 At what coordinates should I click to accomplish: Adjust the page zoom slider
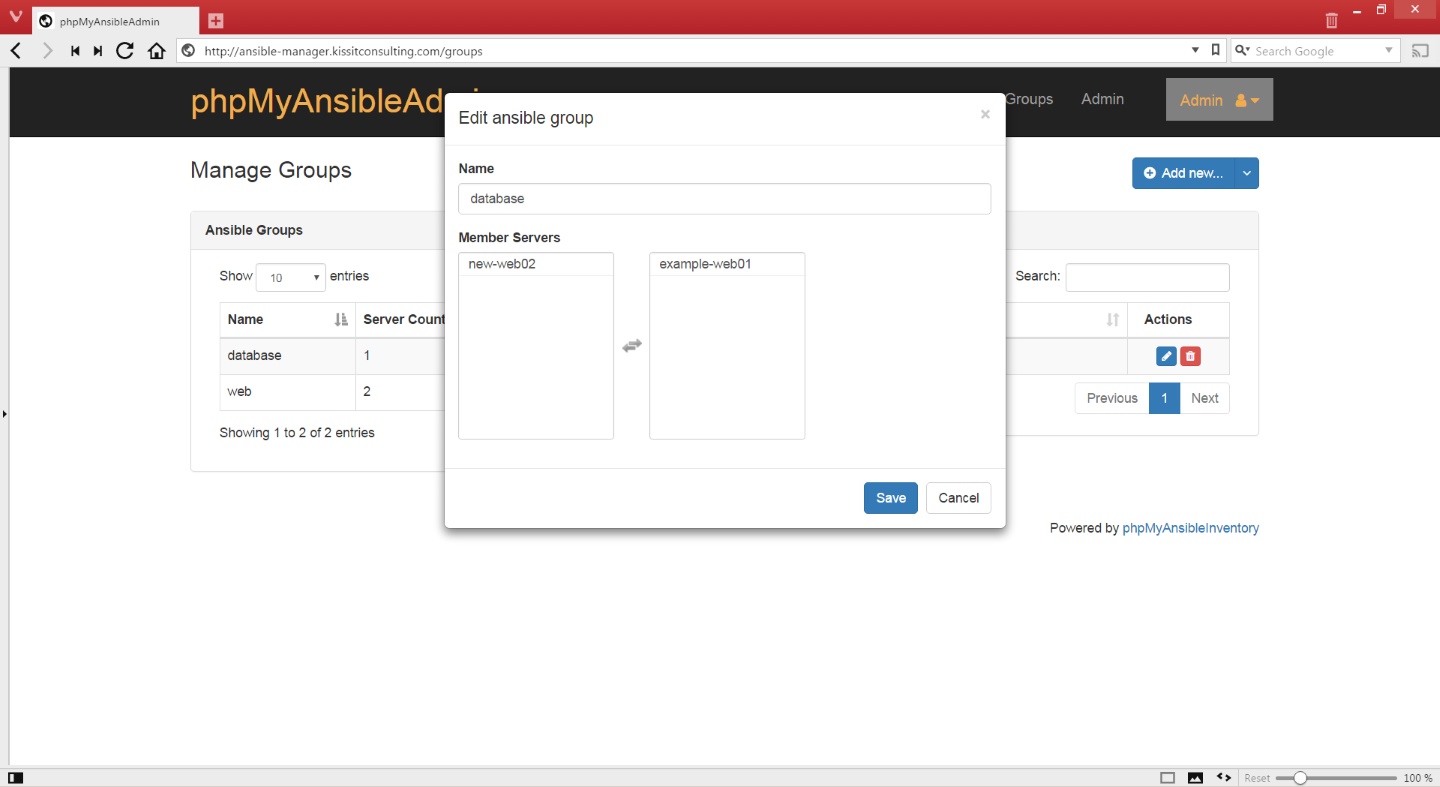[1300, 778]
